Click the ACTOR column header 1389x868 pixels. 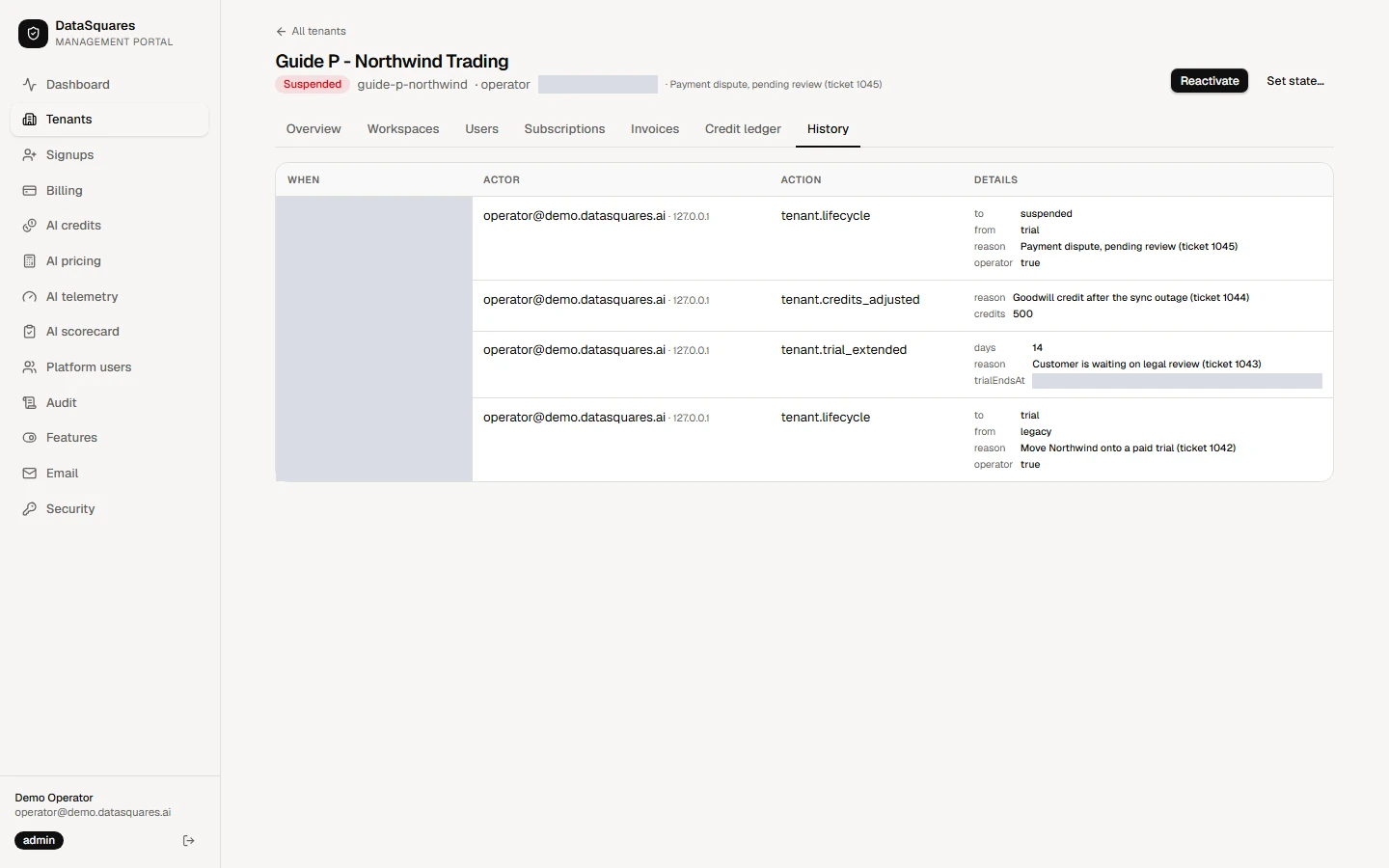click(502, 180)
